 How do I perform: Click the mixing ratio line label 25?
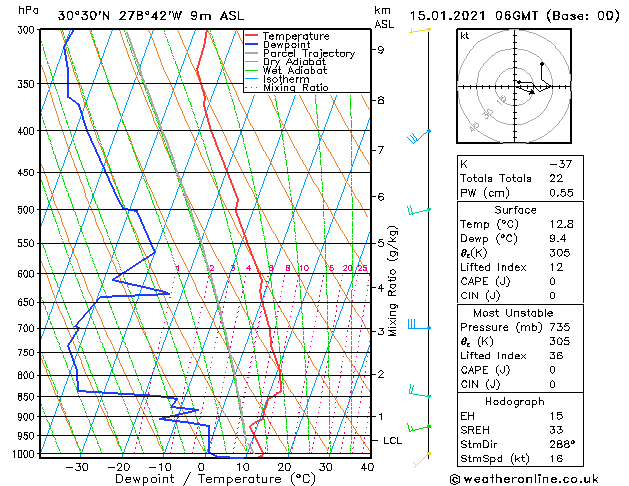click(362, 268)
